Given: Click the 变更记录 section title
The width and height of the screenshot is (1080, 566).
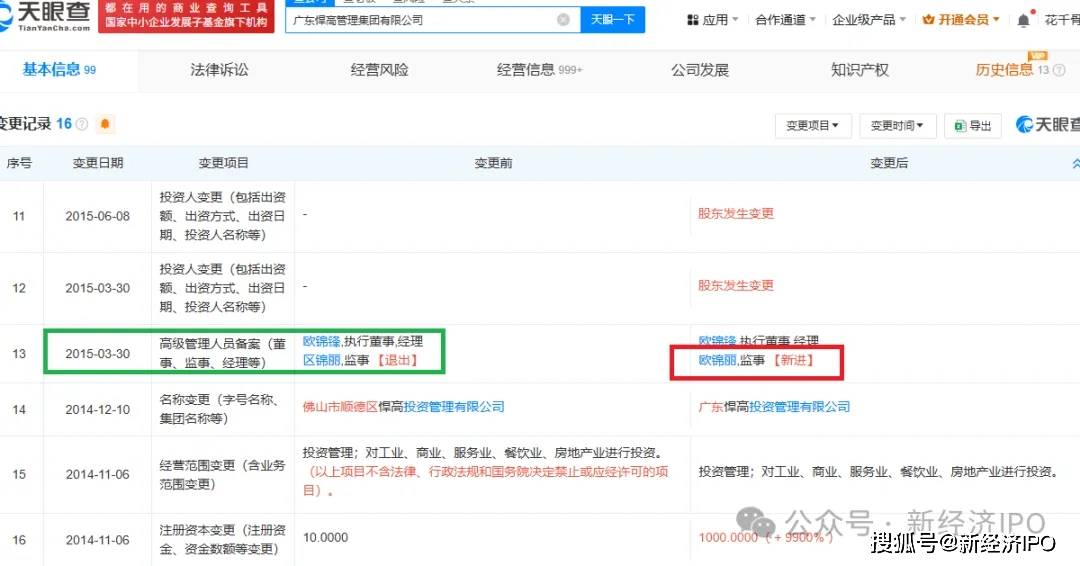Looking at the screenshot, I should tap(26, 124).
